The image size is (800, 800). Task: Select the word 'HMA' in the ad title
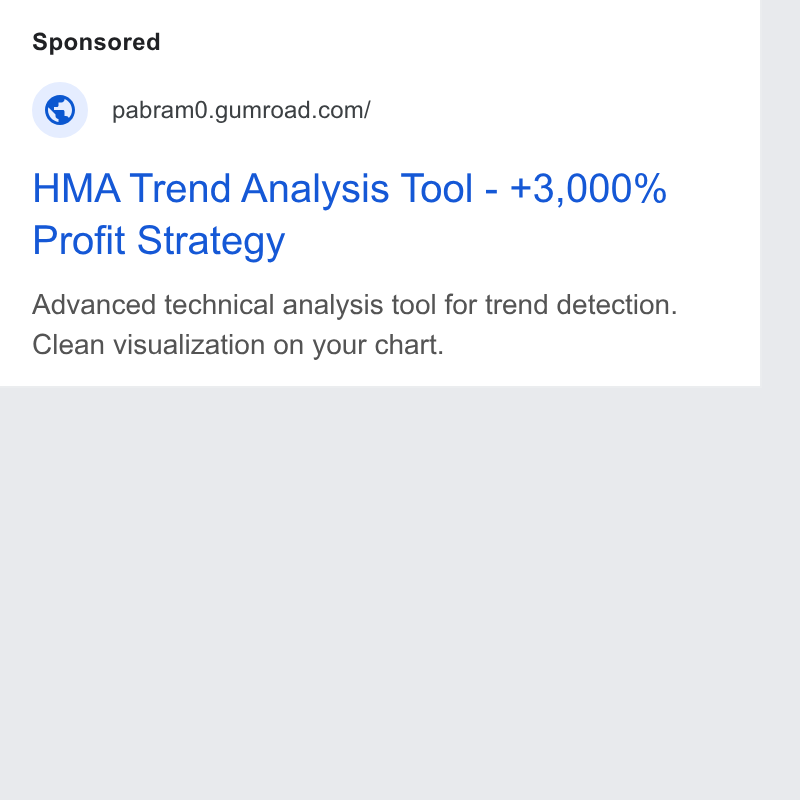coord(77,189)
